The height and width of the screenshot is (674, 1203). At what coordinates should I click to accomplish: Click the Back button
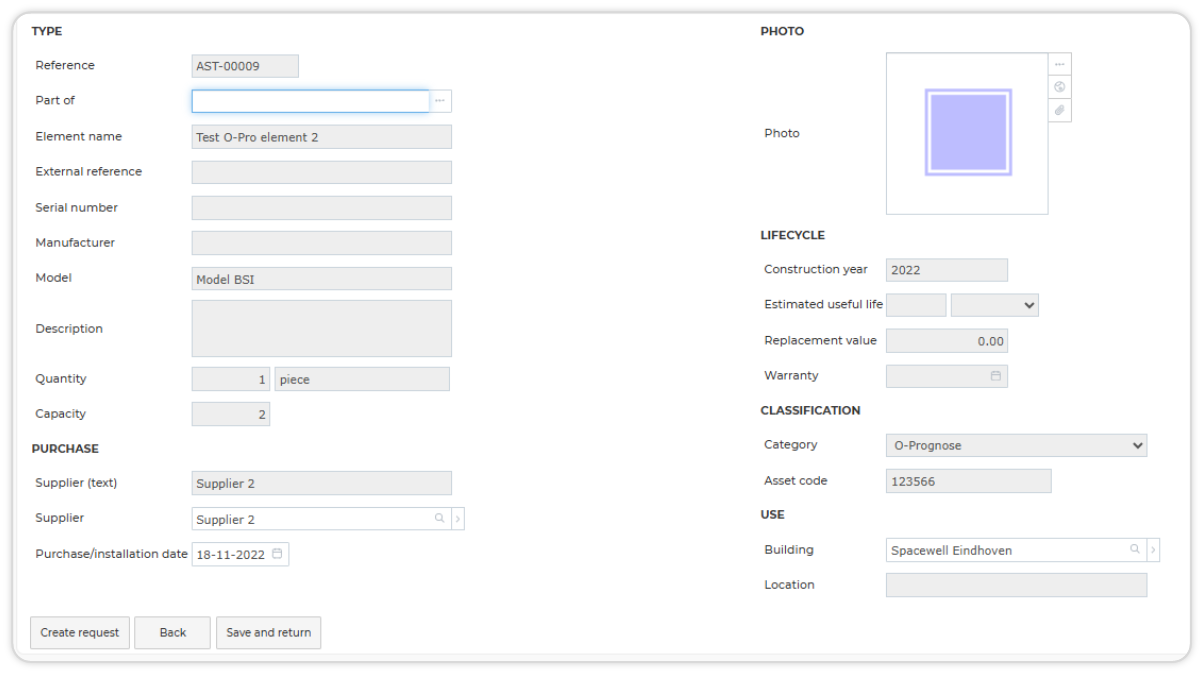coord(173,633)
